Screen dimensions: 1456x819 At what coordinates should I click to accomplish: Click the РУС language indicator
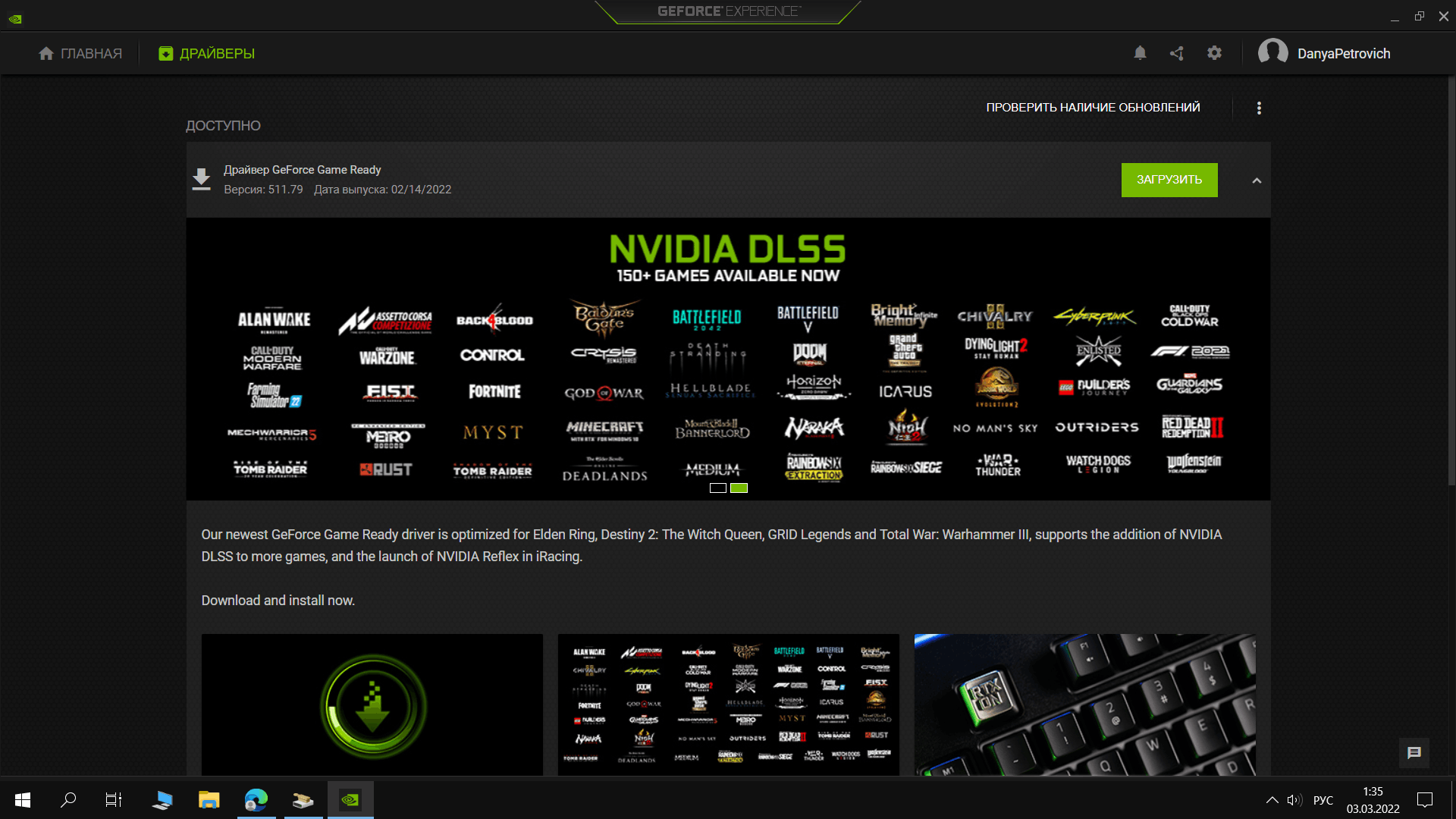tap(1323, 800)
